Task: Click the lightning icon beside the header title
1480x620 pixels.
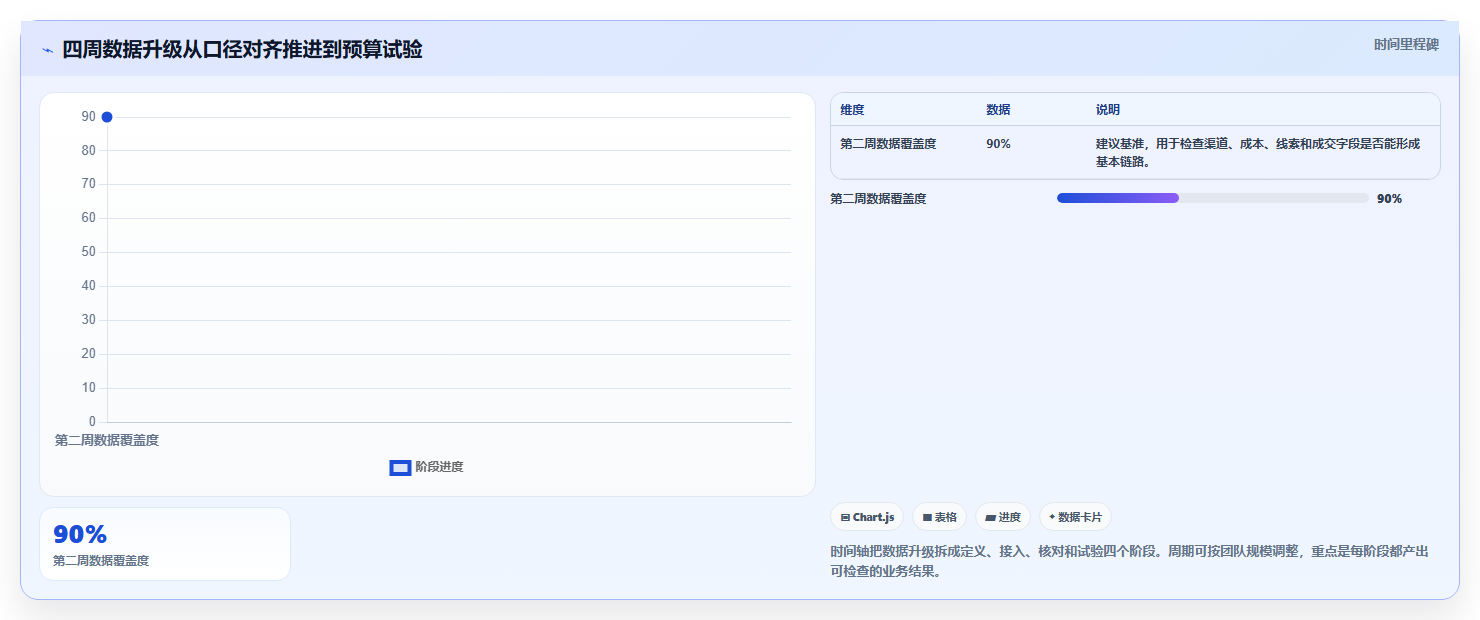Action: [48, 50]
